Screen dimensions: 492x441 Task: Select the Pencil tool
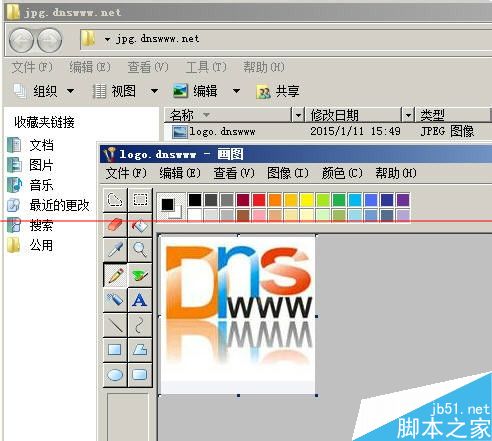[115, 275]
